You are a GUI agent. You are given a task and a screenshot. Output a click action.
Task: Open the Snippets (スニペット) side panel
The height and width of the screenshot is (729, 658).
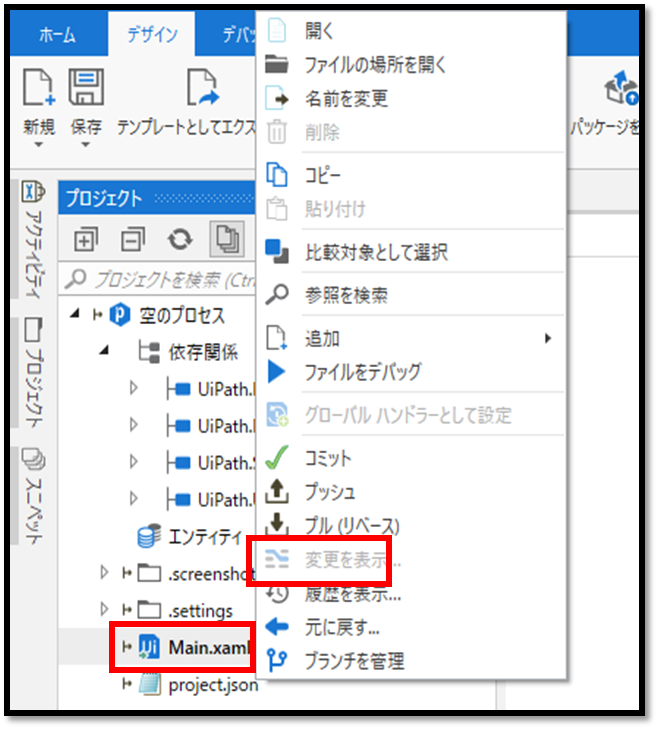tap(33, 494)
